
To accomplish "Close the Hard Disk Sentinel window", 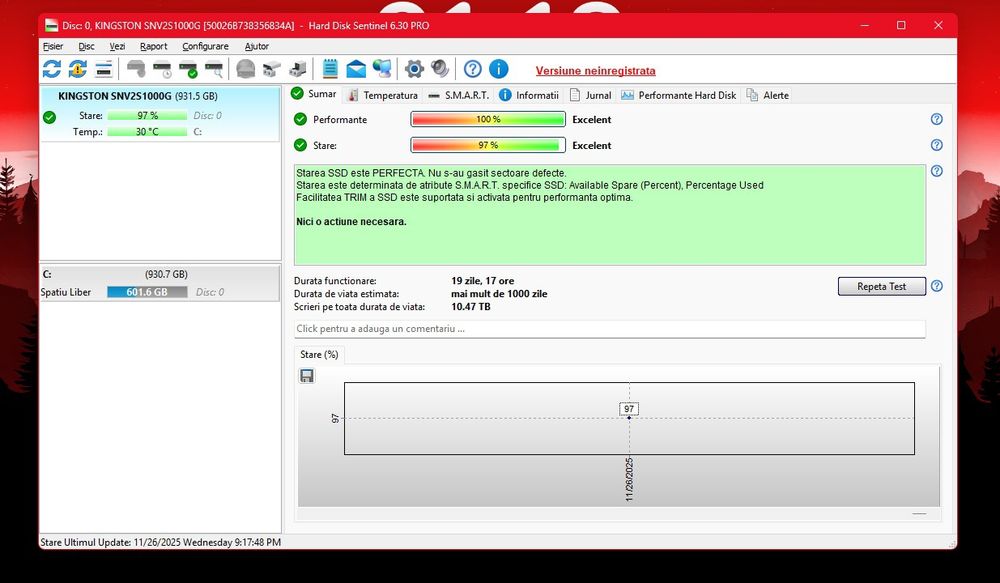I will [938, 26].
